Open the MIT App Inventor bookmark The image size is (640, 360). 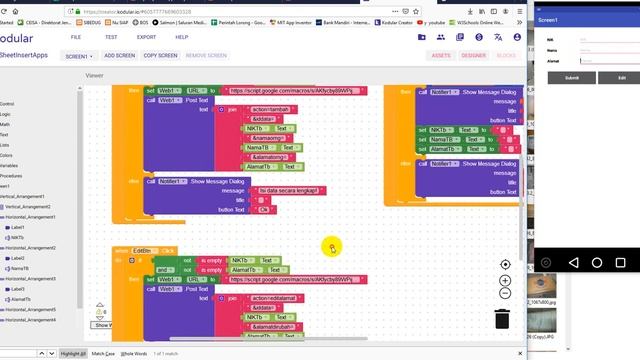click(x=291, y=22)
